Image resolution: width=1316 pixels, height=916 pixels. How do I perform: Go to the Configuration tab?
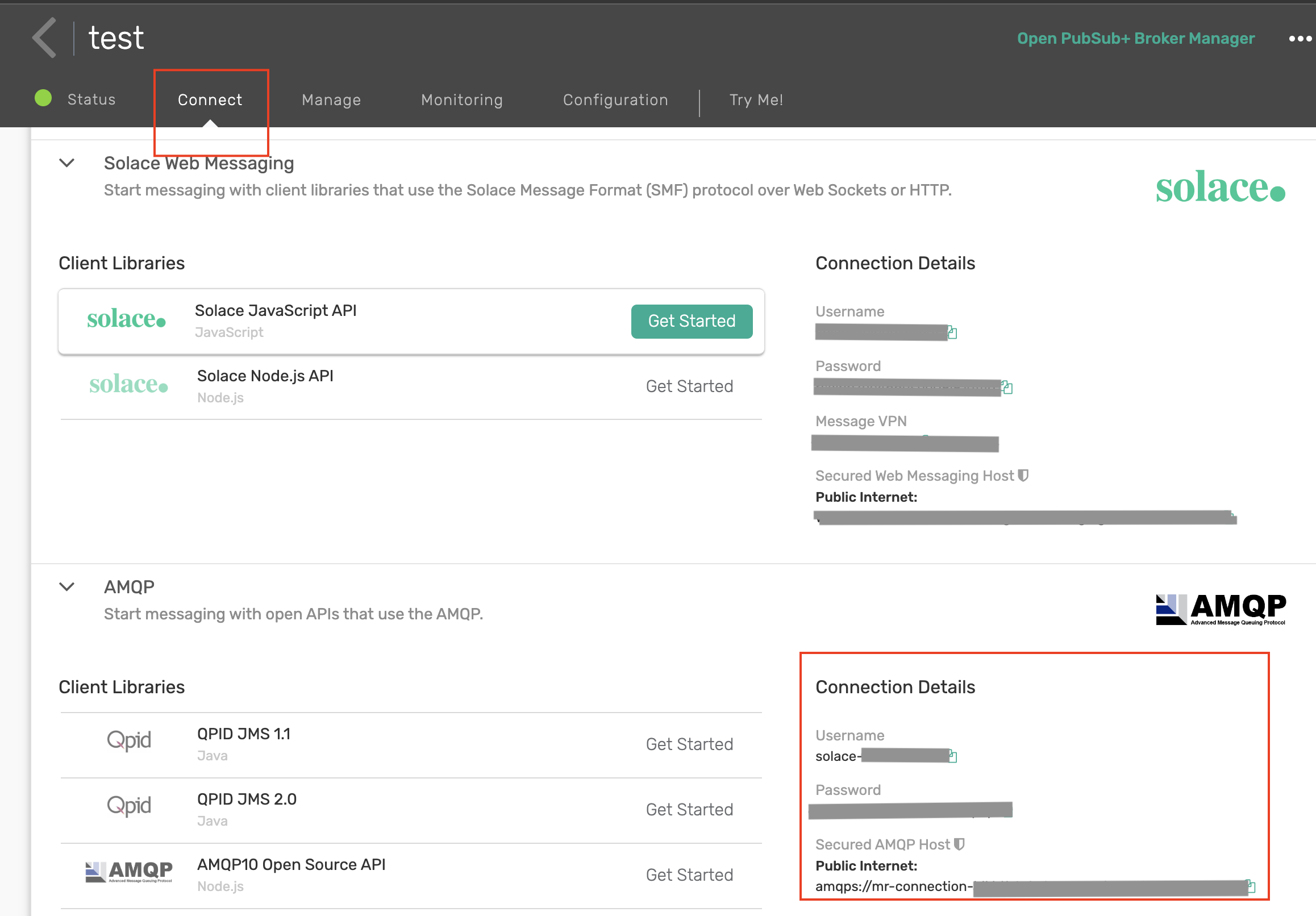tap(615, 100)
